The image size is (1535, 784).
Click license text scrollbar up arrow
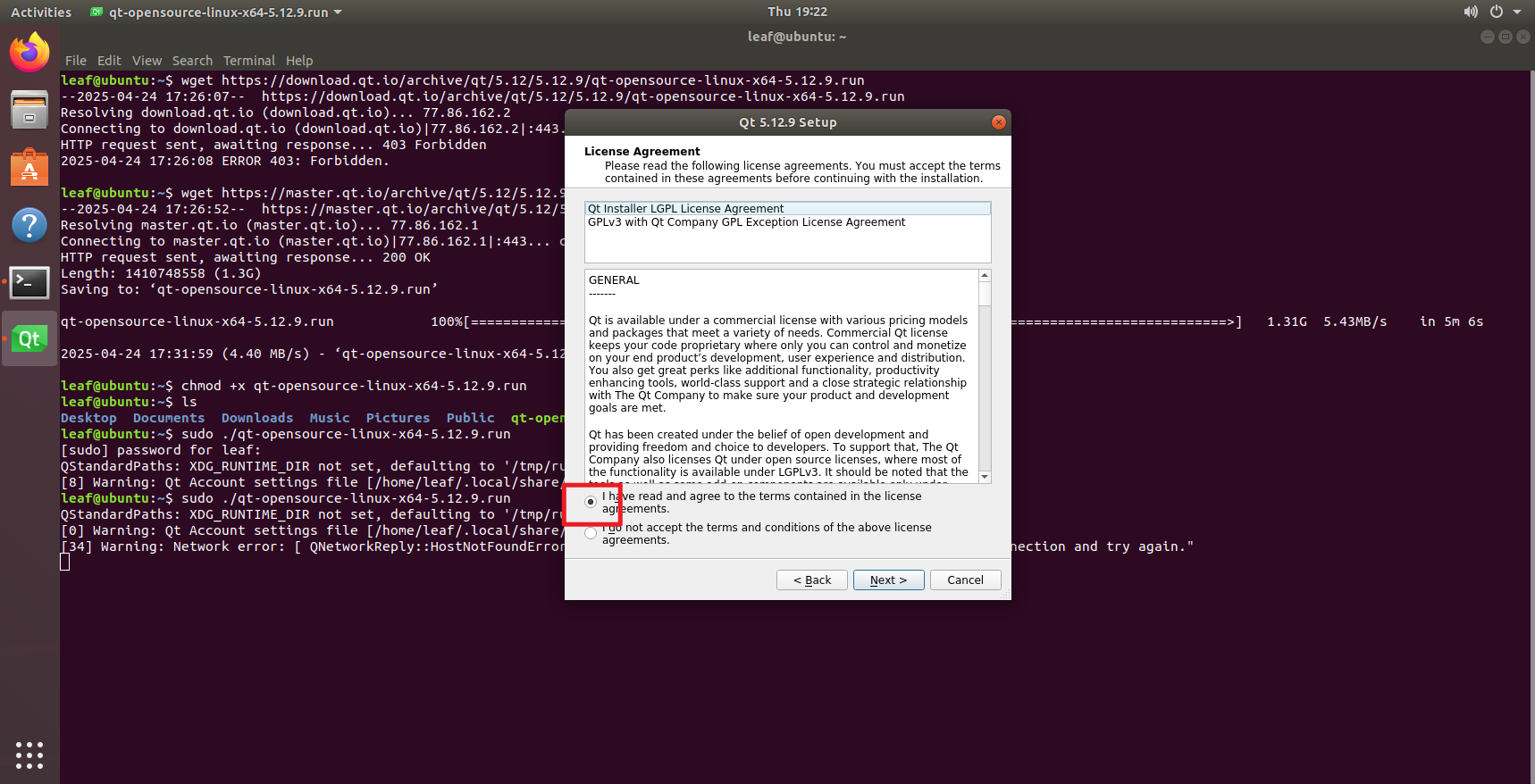coord(985,276)
